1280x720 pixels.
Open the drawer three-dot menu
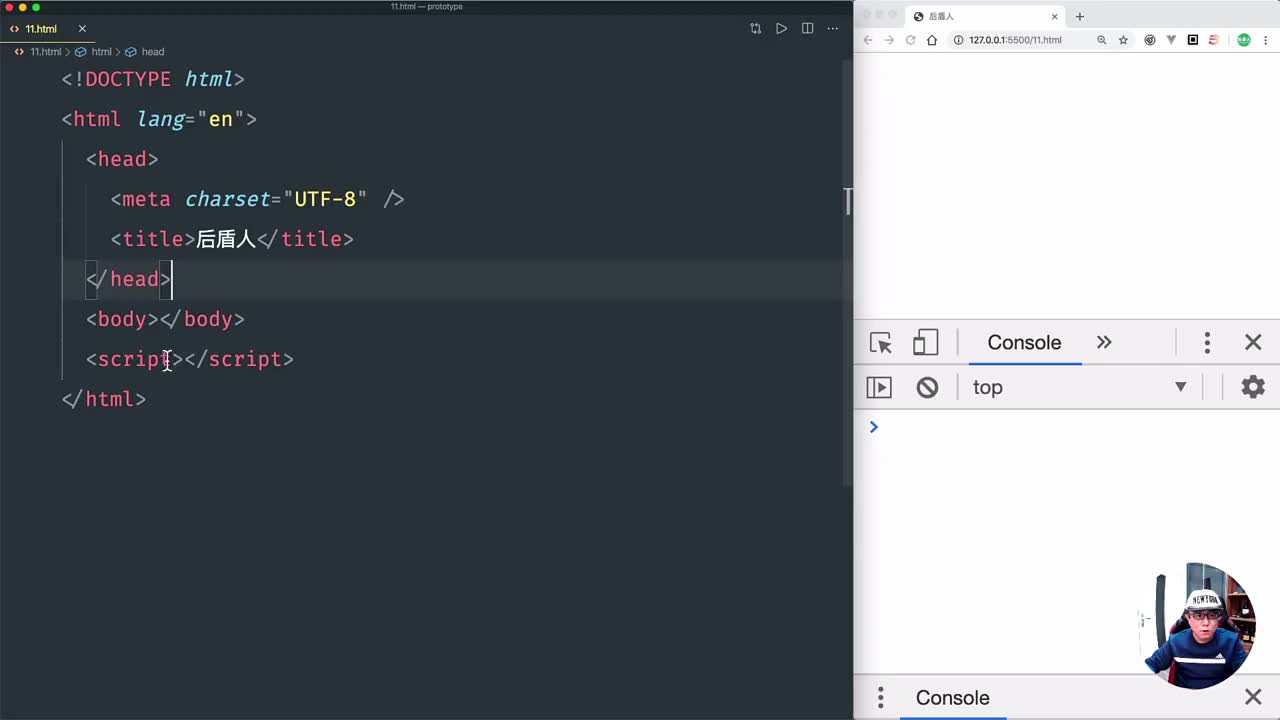click(881, 698)
